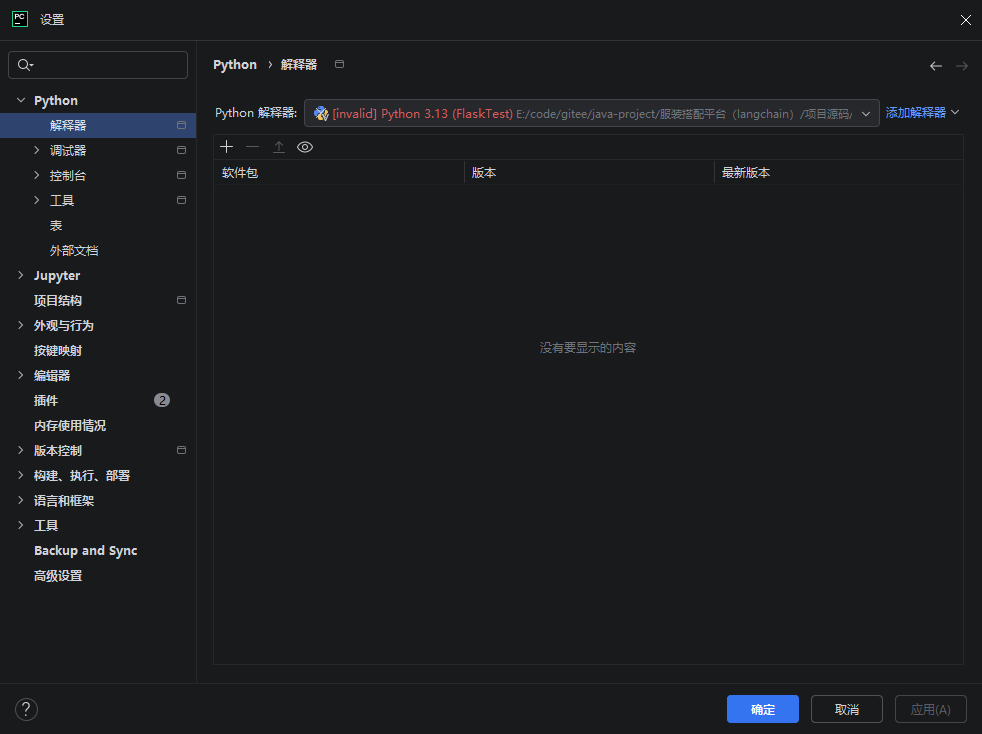Click the upgrade package arrow icon

279,147
